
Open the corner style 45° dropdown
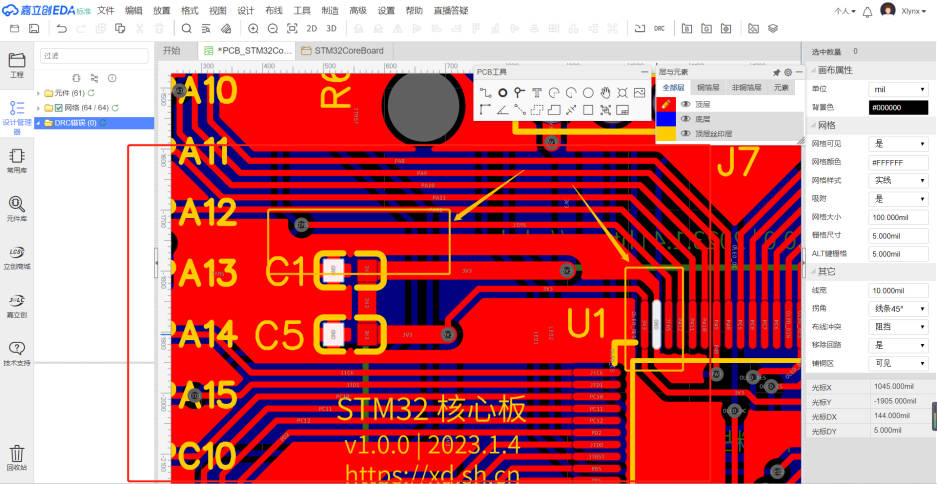pos(898,308)
